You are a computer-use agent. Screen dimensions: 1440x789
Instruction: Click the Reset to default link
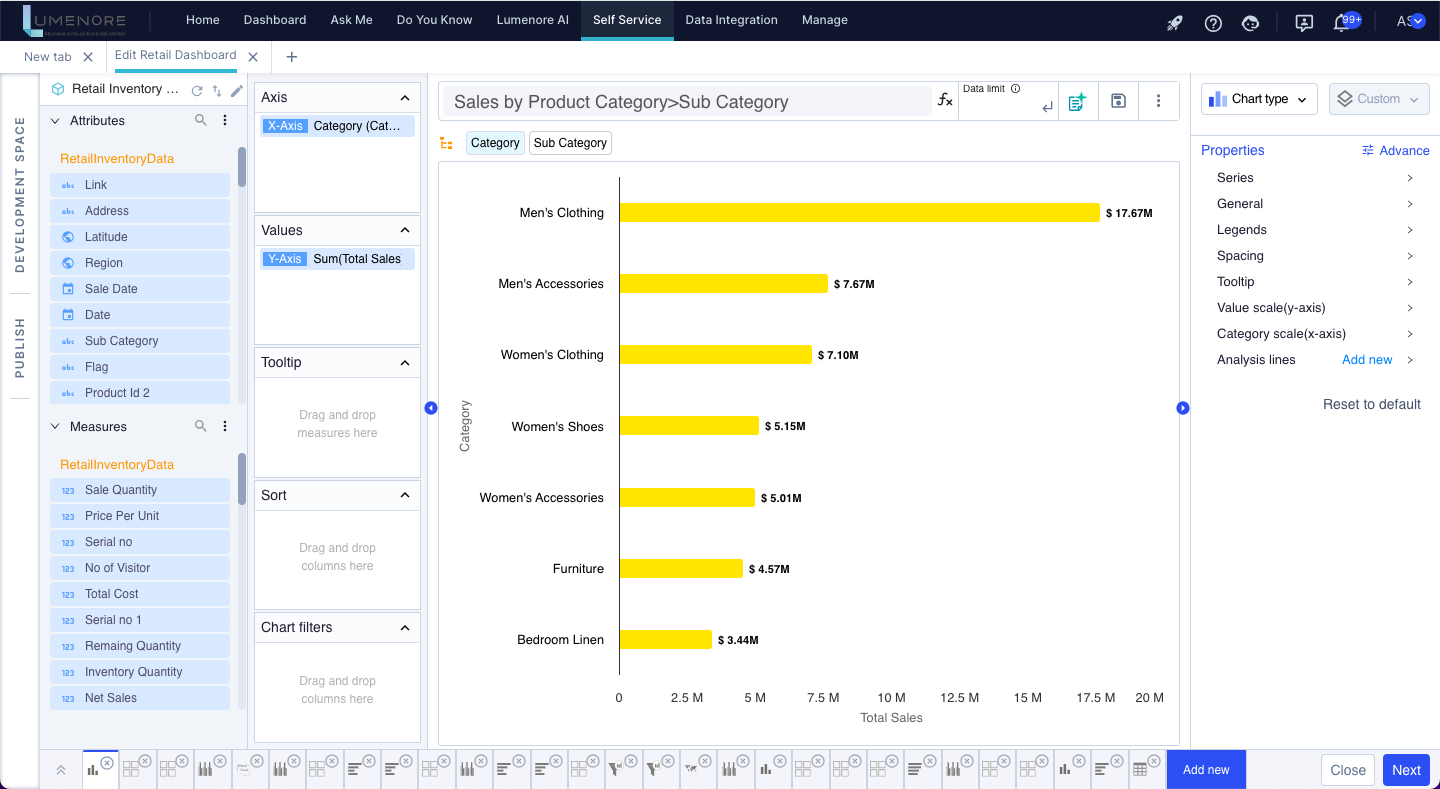point(1371,404)
